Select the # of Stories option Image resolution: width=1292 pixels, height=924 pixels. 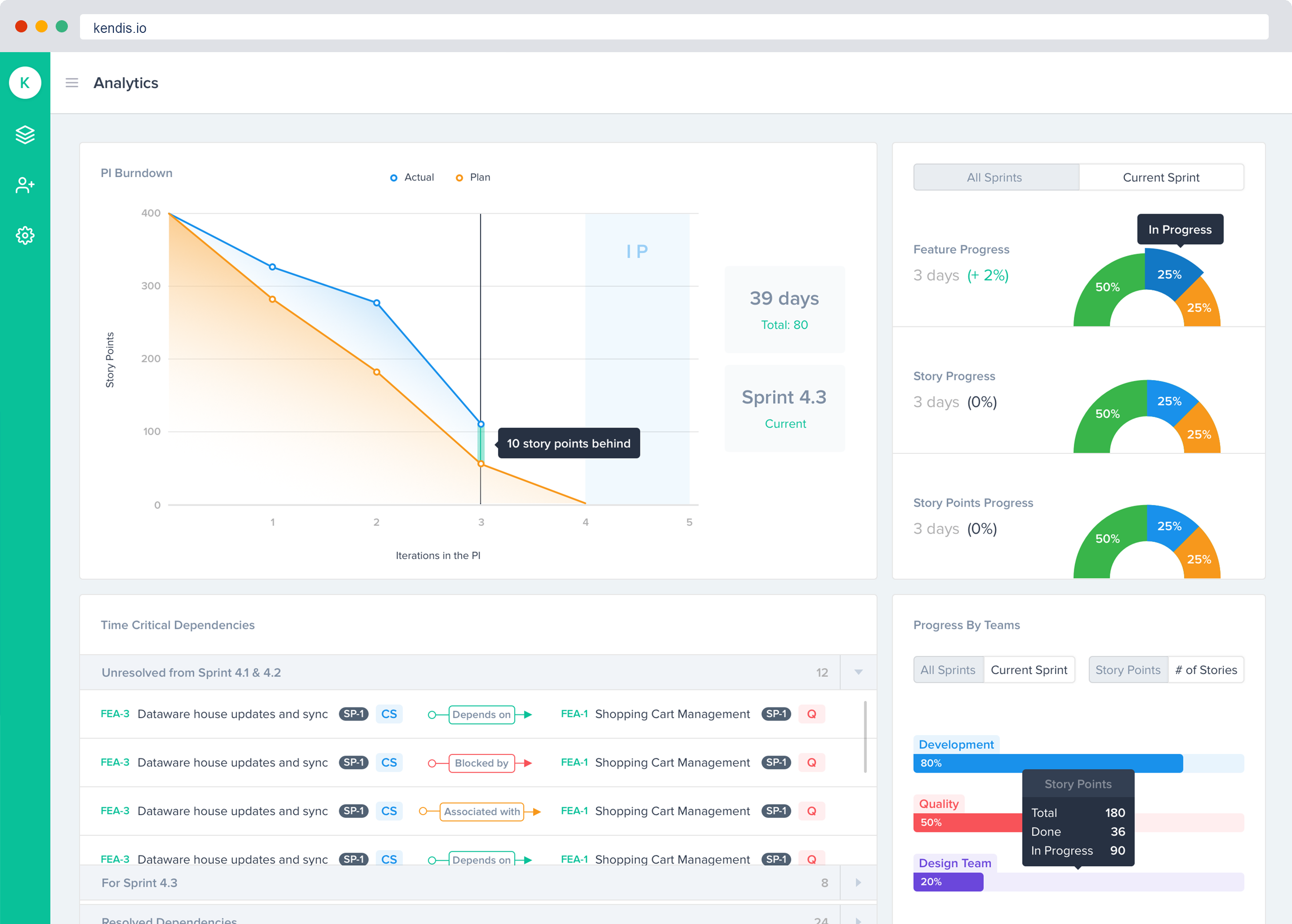(1206, 670)
